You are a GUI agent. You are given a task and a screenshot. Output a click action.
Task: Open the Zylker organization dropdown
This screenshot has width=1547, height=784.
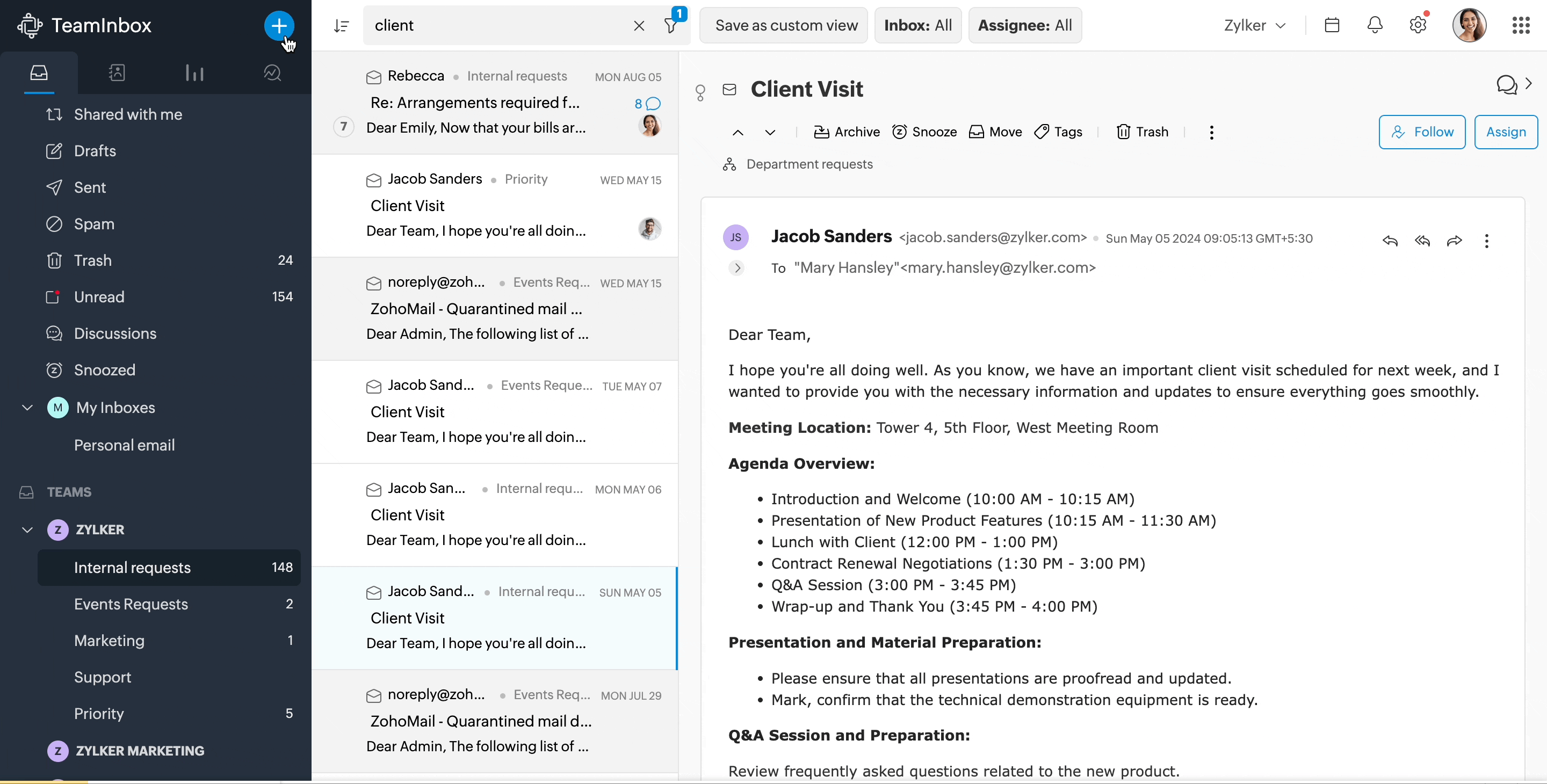tap(1255, 25)
